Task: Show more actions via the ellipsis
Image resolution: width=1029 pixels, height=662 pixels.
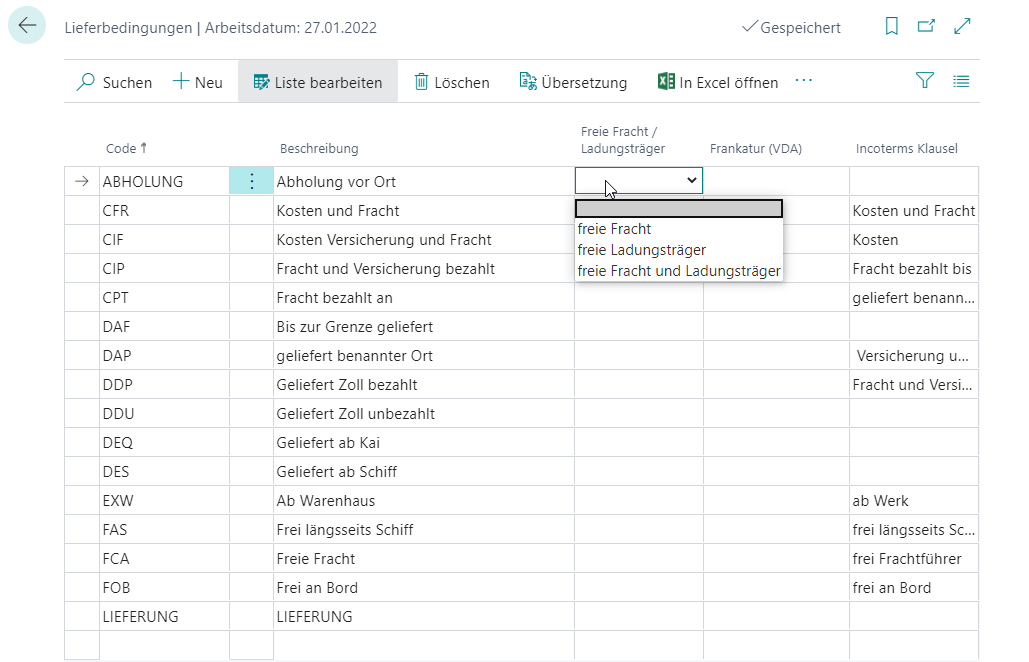Action: point(803,81)
